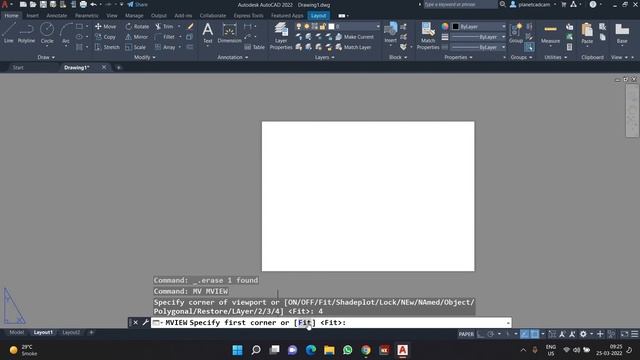Click the Move tool
This screenshot has width=640, height=360.
[106, 27]
